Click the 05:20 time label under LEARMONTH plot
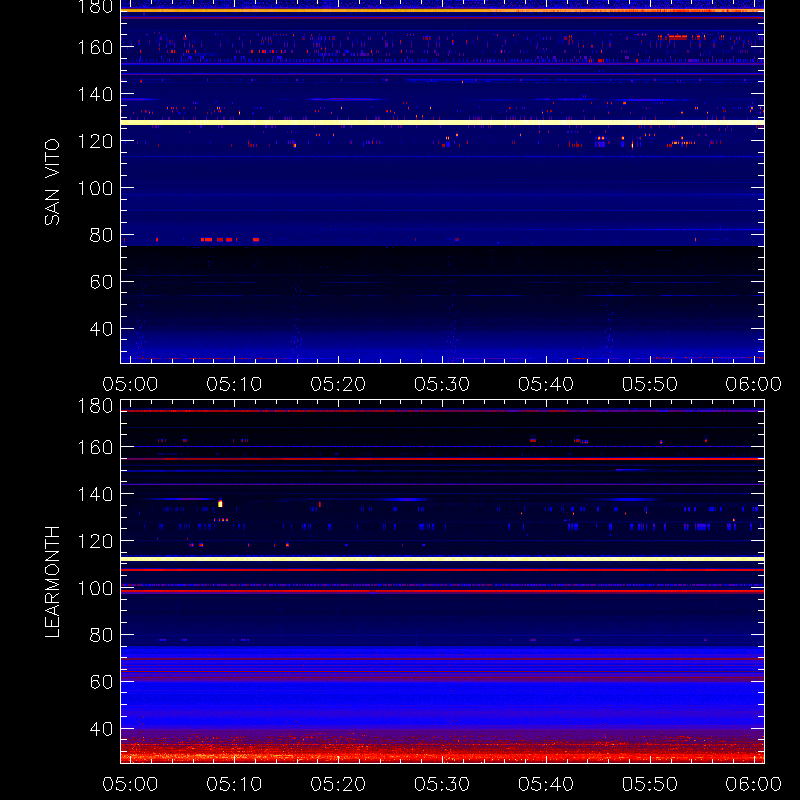The image size is (800, 800). (x=338, y=784)
